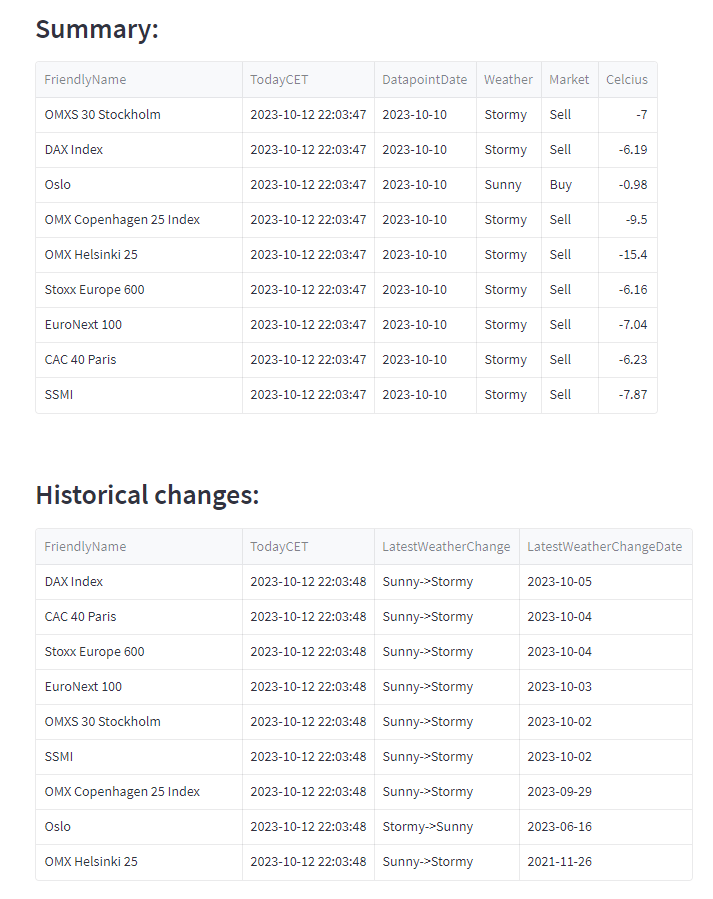This screenshot has width=713, height=899.
Task: Sort Summary table by FriendlyName header
Action: pos(86,80)
